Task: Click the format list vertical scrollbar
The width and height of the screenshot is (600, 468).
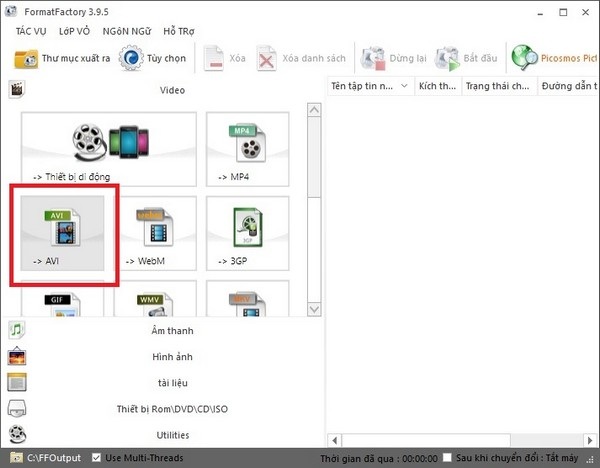Action: click(314, 200)
